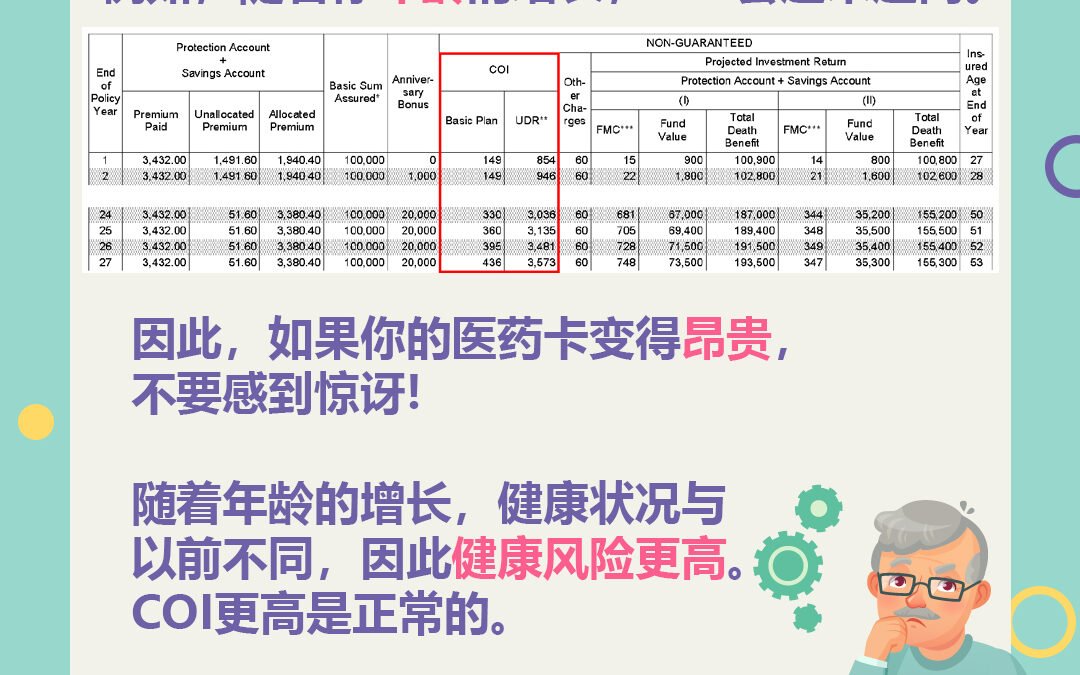
Task: Select the NON-GUARANTEED header
Action: pos(698,43)
